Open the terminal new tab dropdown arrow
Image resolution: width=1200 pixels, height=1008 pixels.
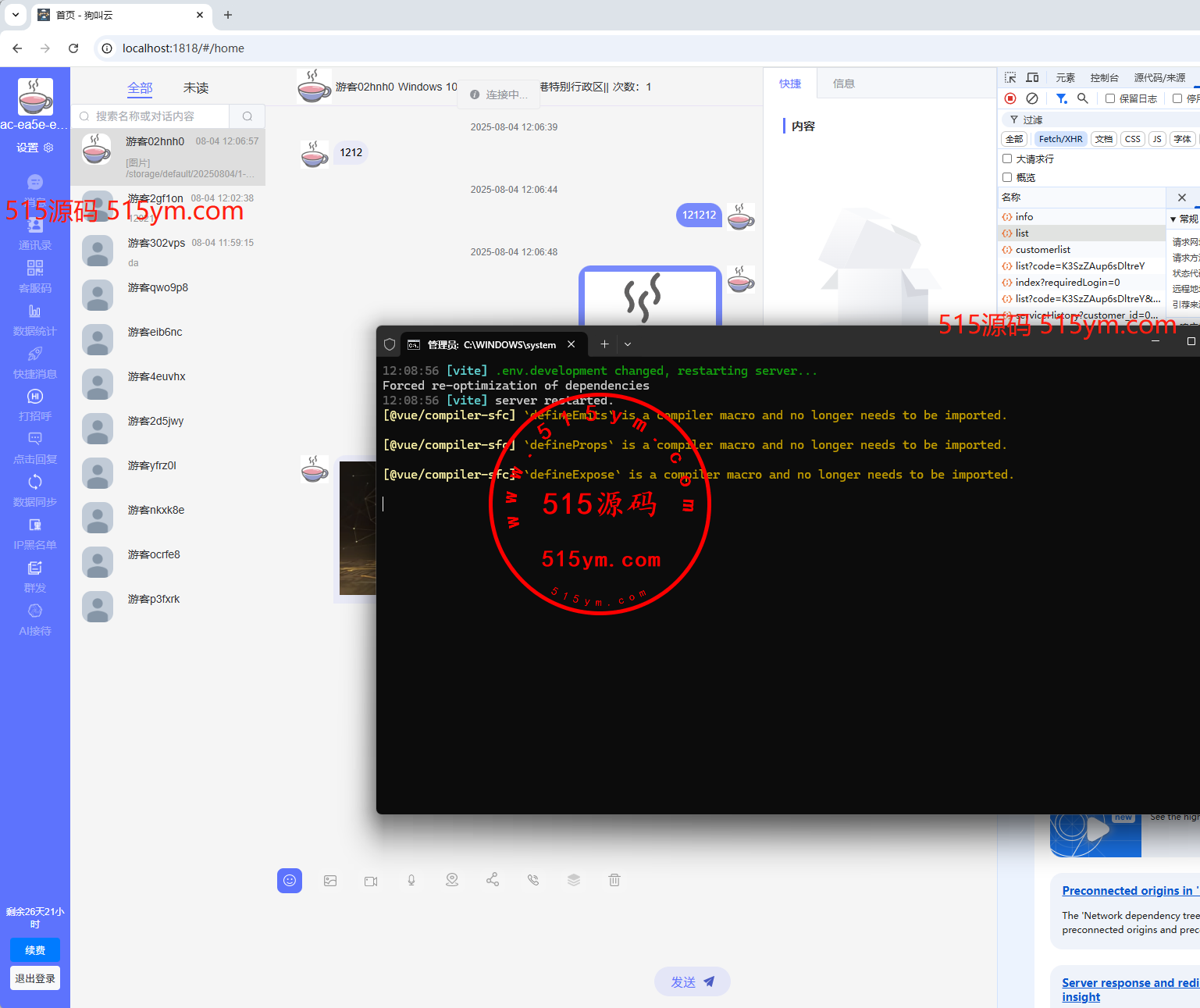pos(628,344)
